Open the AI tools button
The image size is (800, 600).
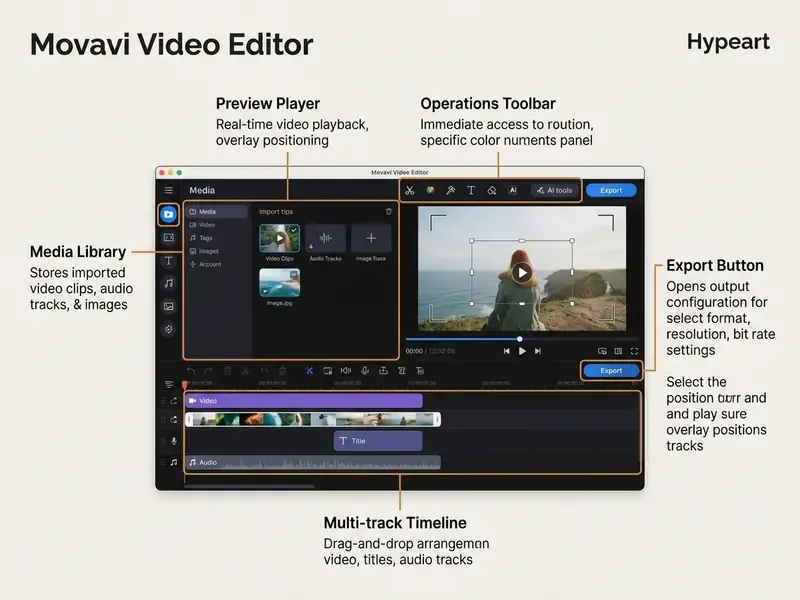click(x=555, y=190)
